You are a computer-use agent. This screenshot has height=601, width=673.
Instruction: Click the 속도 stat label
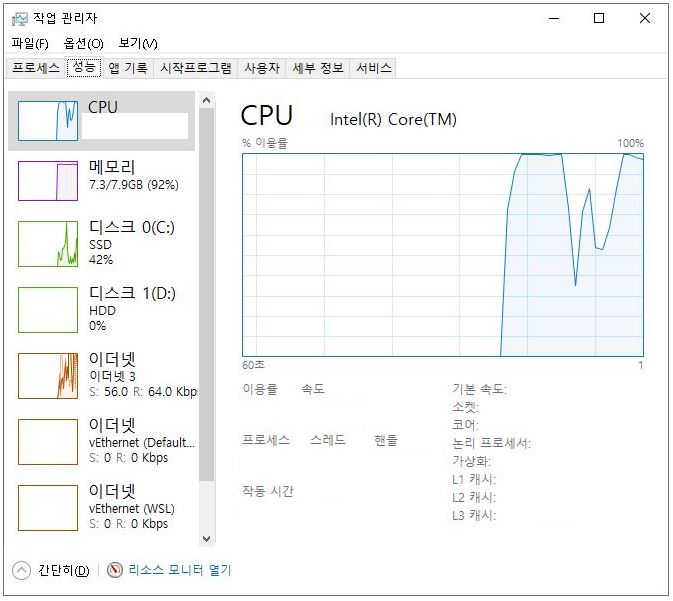click(x=313, y=389)
